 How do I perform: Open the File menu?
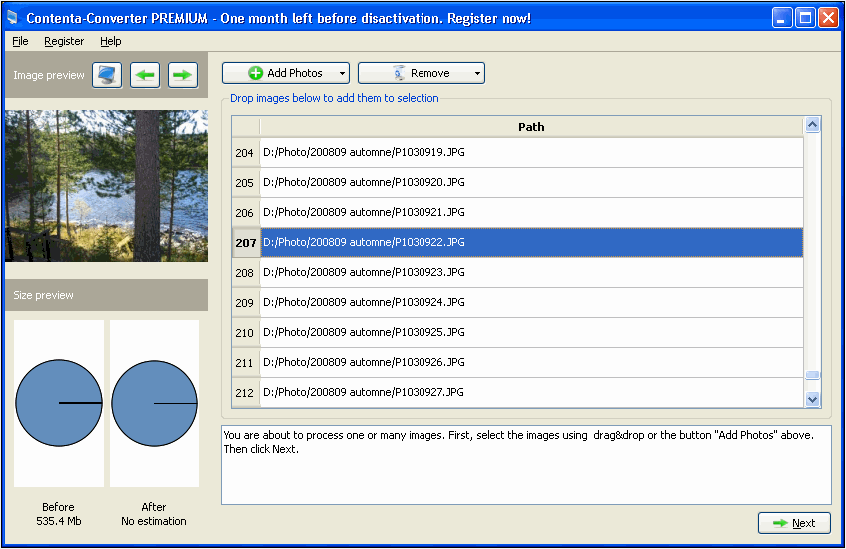[x=20, y=42]
